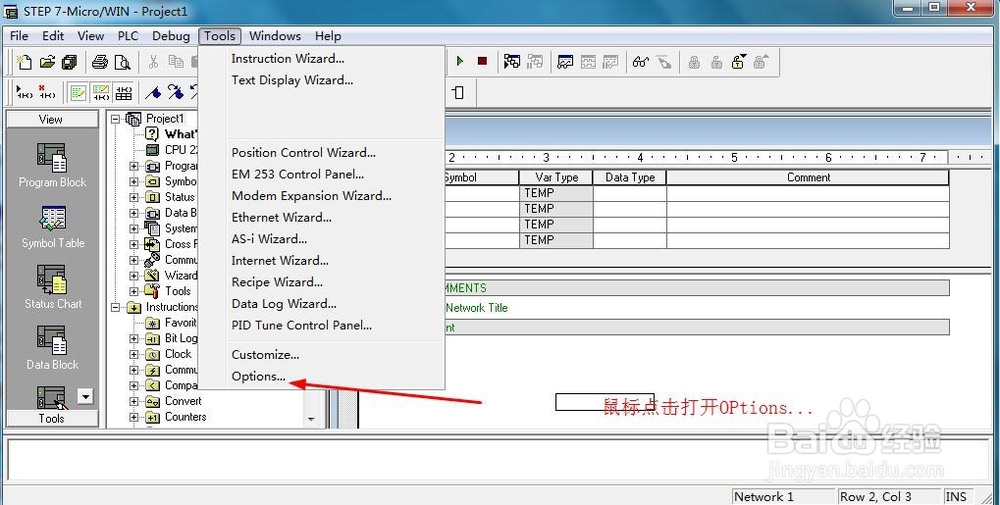The width and height of the screenshot is (1000, 505).
Task: Create a new project with toolbar icon
Action: click(24, 62)
